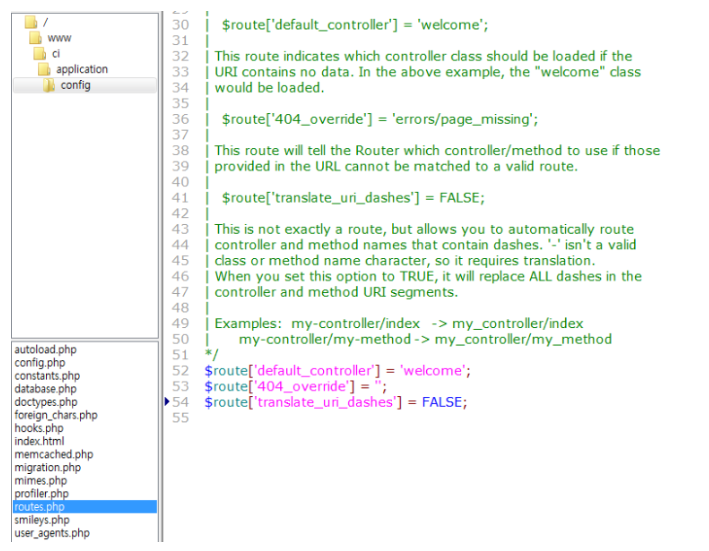709x551 pixels.
Task: Open the root '/' folder icon
Action: [x=31, y=22]
